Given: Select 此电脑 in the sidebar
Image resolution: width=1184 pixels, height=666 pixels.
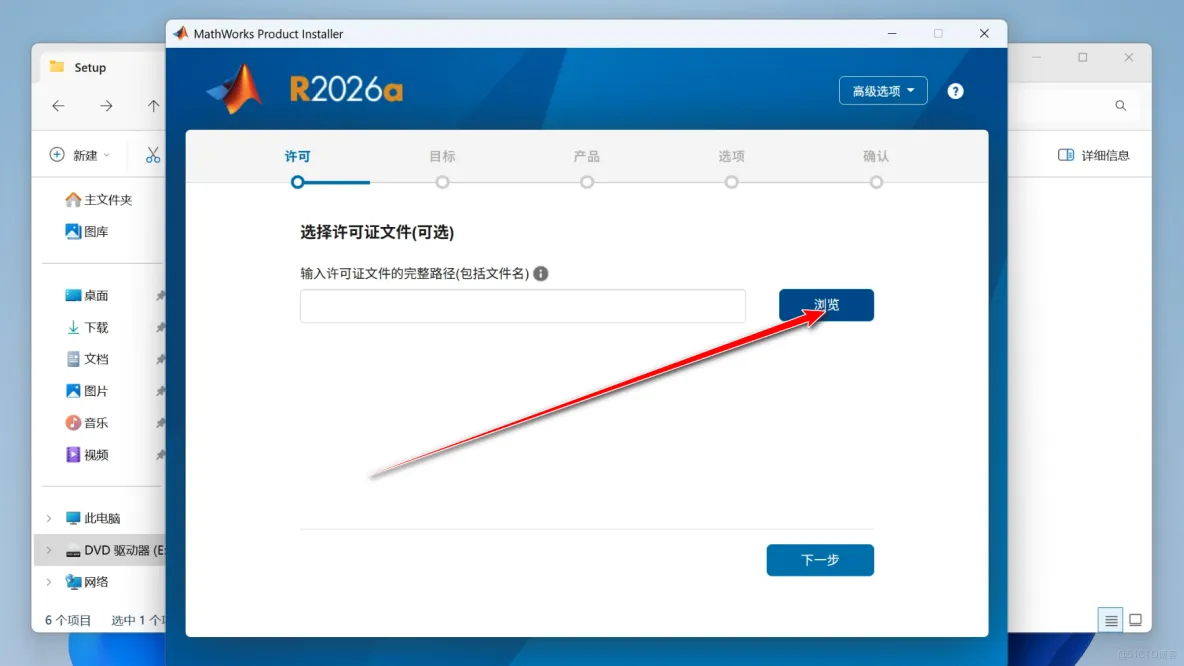Looking at the screenshot, I should [93, 518].
